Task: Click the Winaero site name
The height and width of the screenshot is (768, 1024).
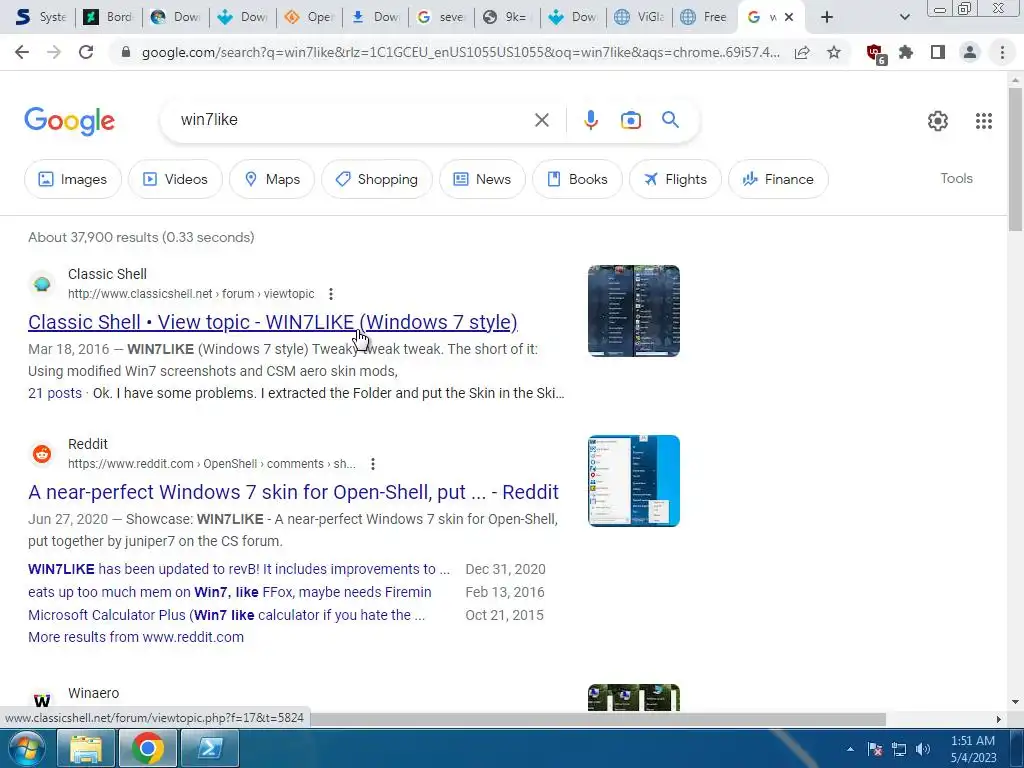Action: coord(93,693)
